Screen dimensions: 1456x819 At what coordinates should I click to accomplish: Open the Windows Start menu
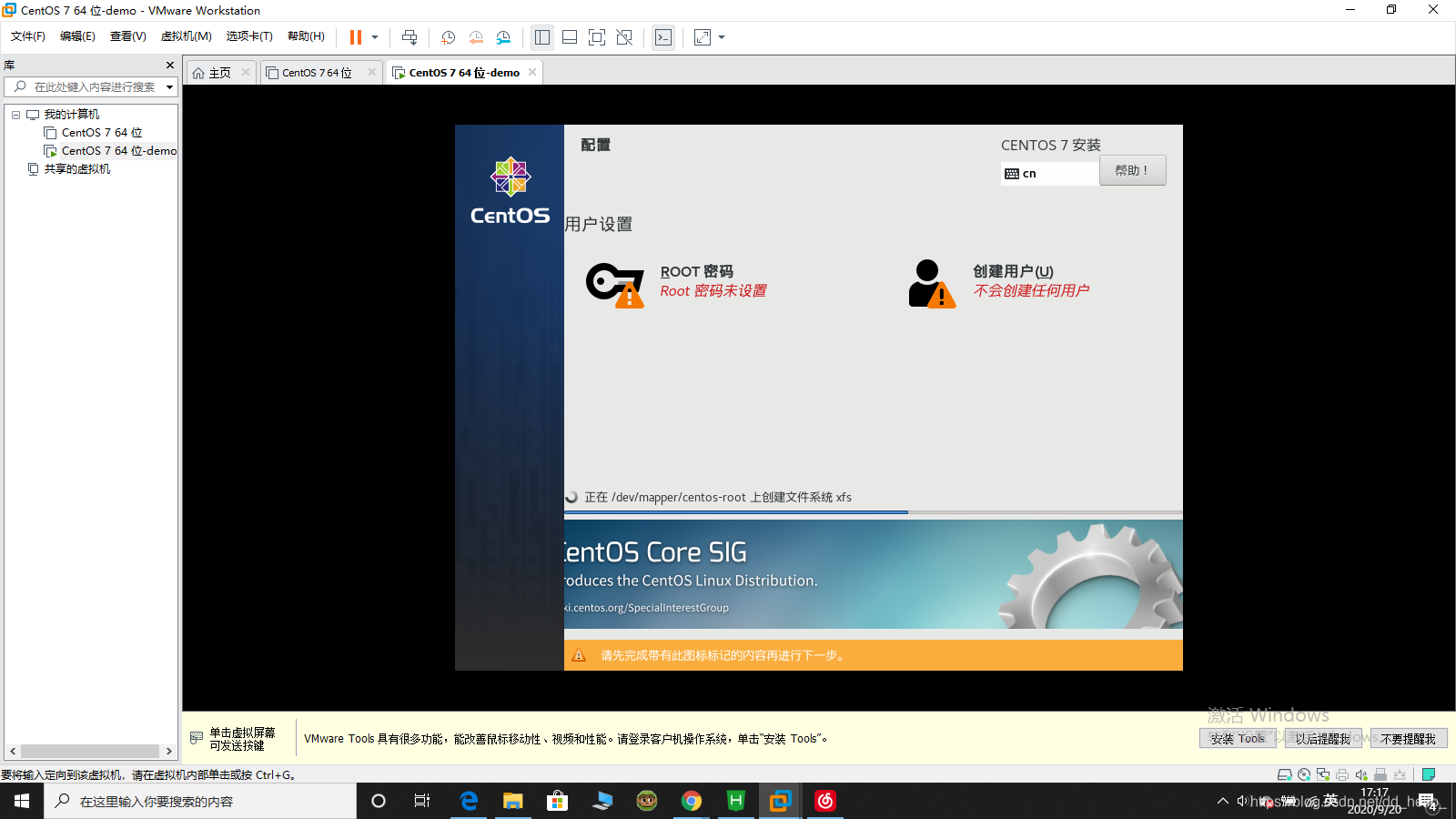coord(22,801)
